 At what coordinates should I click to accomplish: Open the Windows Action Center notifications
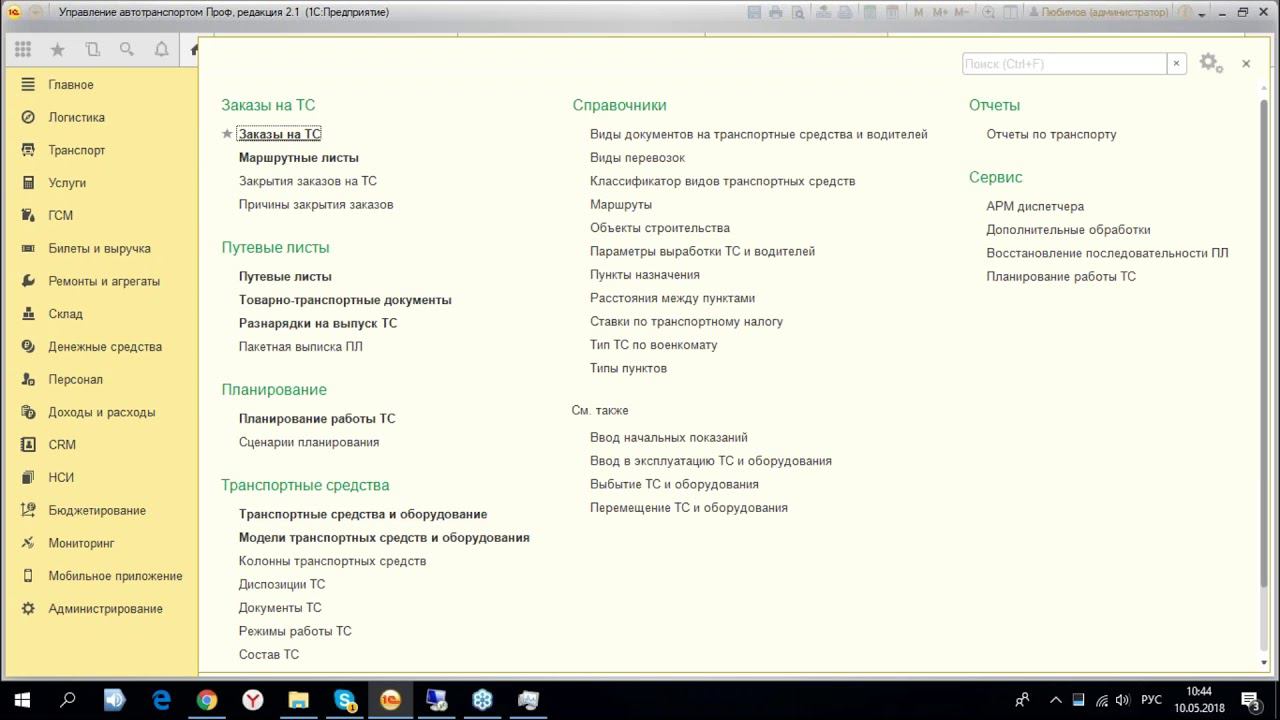point(1250,700)
